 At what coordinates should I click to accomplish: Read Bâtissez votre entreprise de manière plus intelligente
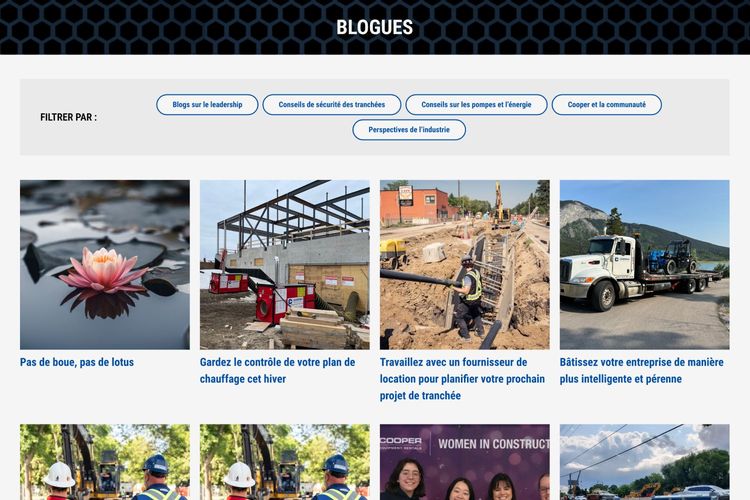pyautogui.click(x=641, y=370)
